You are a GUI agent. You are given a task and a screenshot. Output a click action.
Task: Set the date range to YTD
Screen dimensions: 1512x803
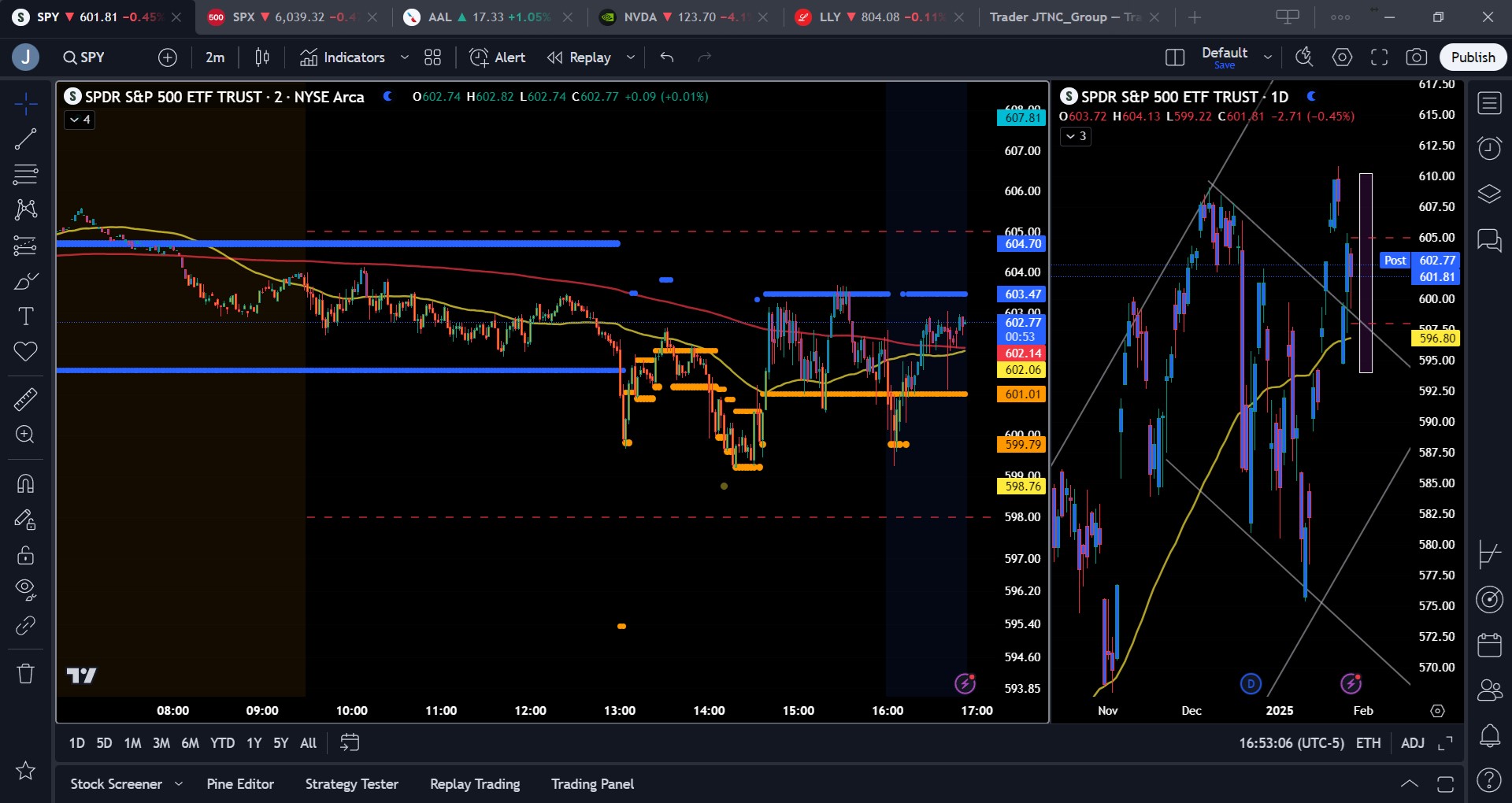point(222,743)
